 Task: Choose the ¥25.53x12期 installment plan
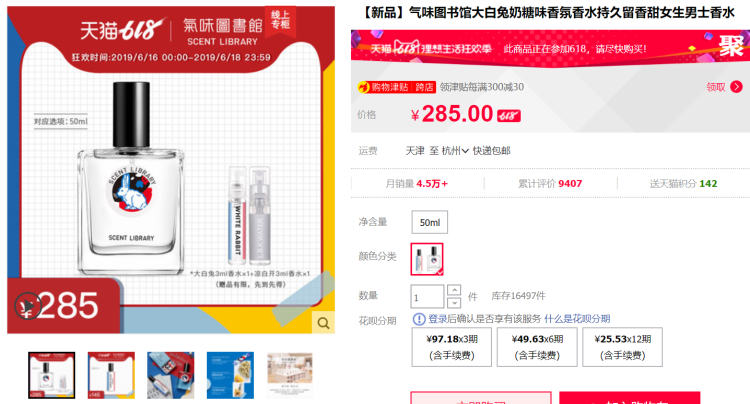(x=622, y=347)
